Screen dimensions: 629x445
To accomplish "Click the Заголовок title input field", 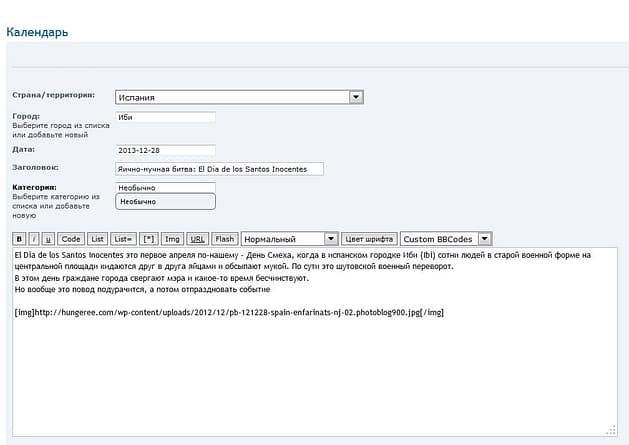I will (x=219, y=169).
